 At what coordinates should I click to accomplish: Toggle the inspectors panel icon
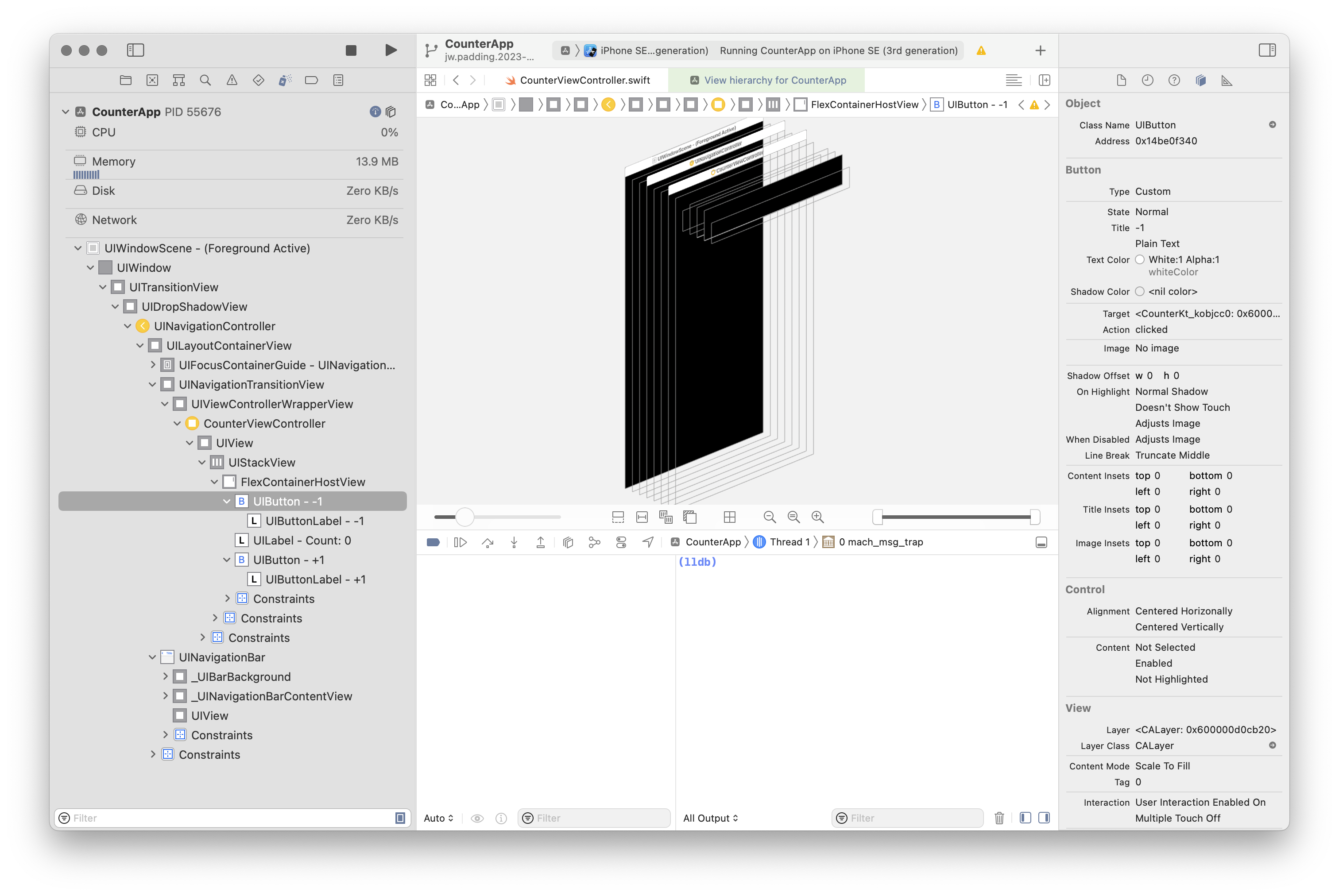click(1267, 50)
